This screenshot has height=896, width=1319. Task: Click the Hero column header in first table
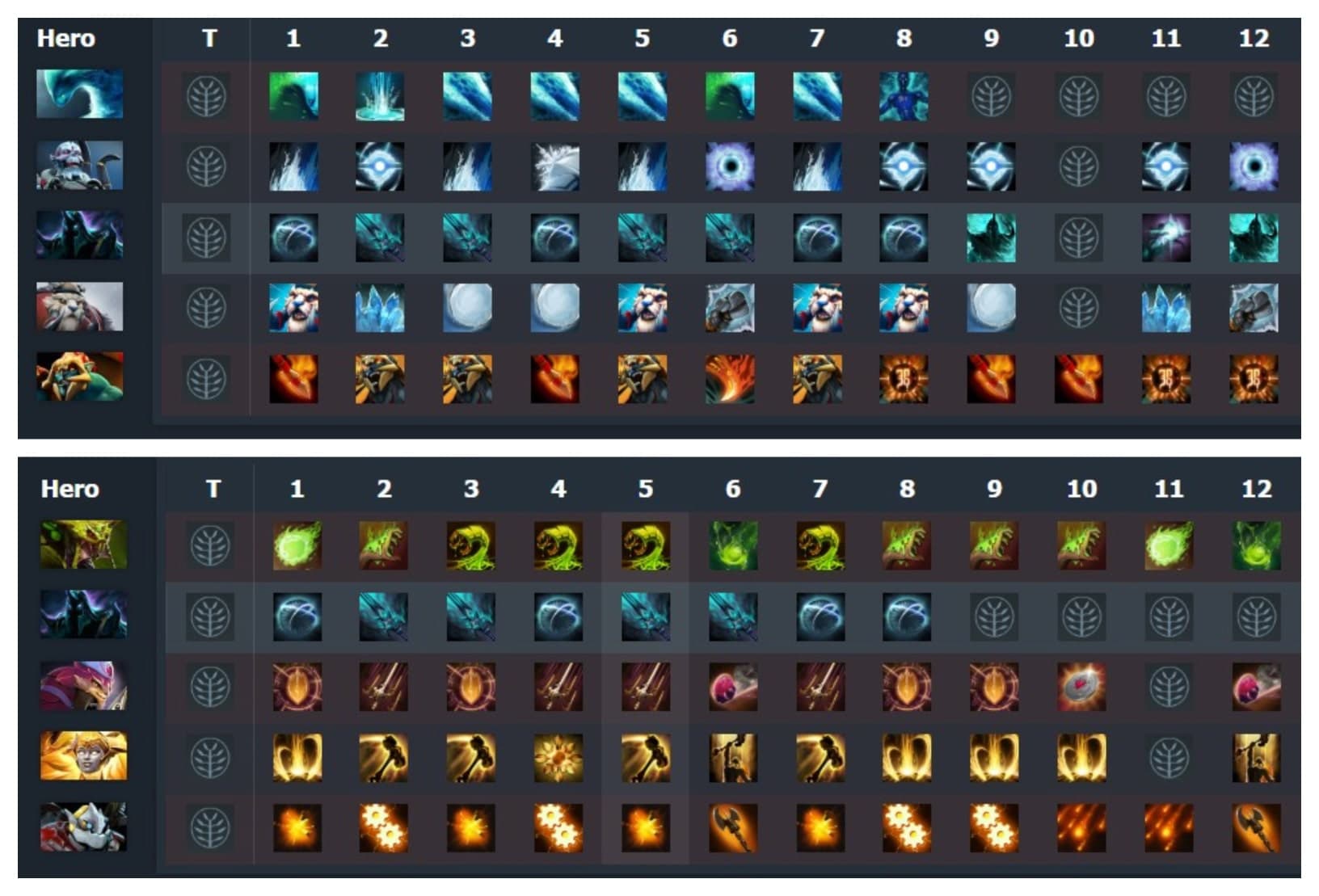coord(66,38)
